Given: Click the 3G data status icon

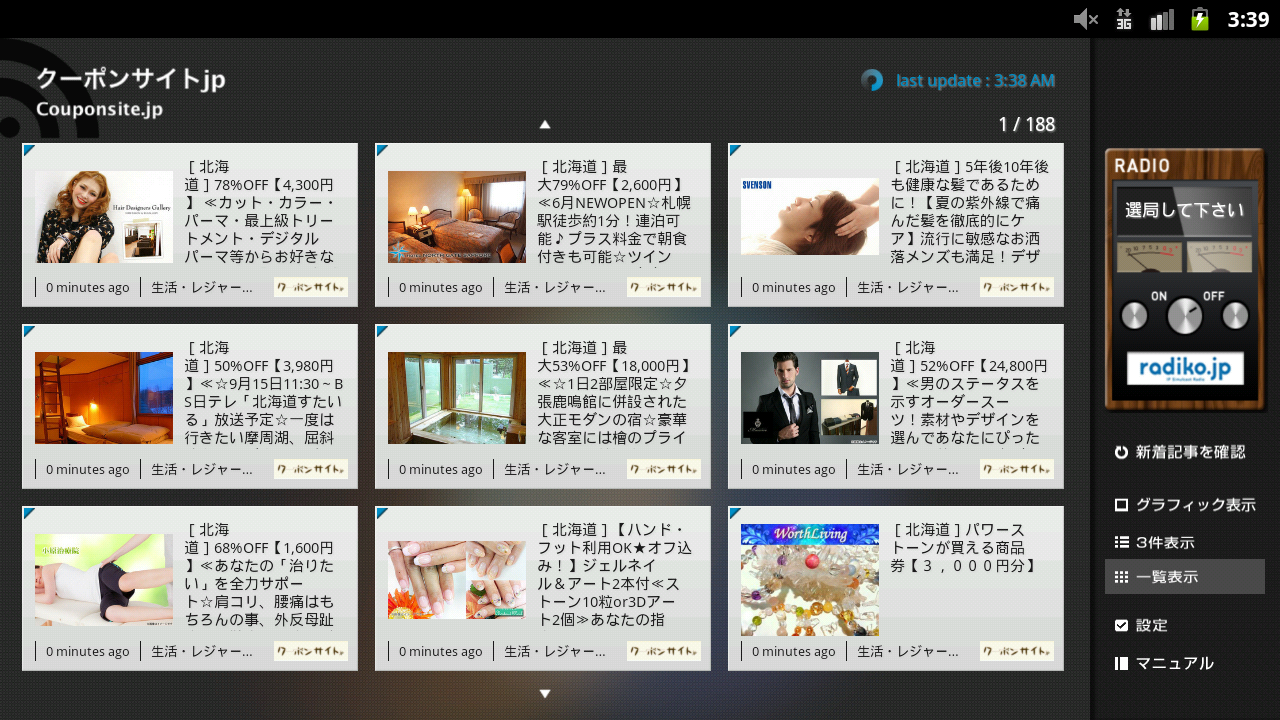Looking at the screenshot, I should point(1124,19).
